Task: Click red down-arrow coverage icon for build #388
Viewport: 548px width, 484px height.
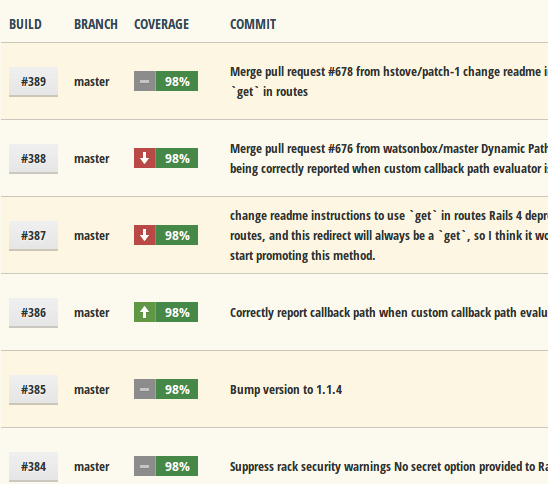Action: tap(145, 158)
